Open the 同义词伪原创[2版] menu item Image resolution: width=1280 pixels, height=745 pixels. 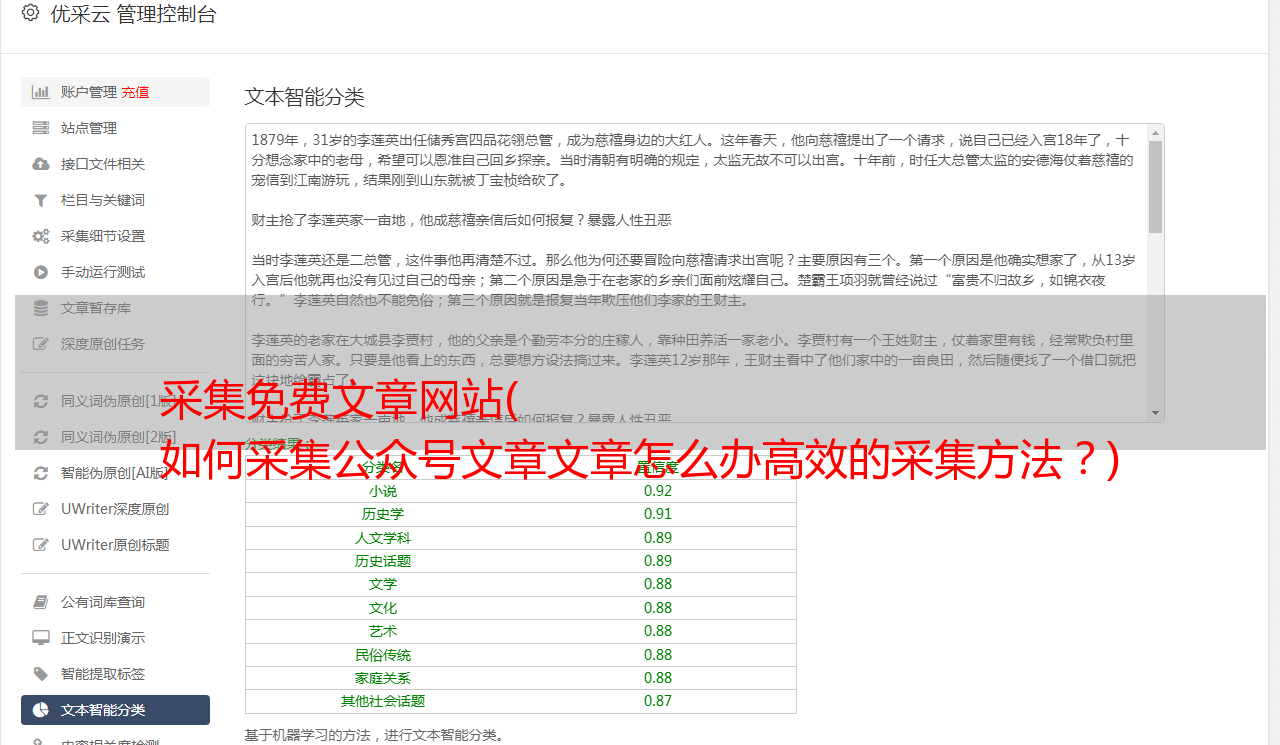point(115,437)
